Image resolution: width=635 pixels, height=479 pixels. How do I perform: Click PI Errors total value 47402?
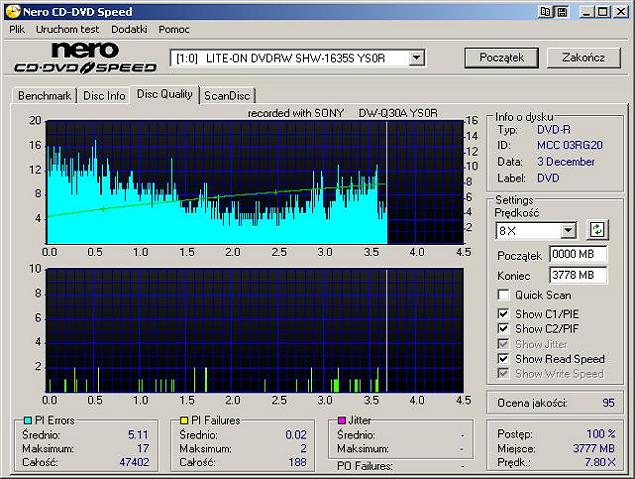[x=134, y=462]
